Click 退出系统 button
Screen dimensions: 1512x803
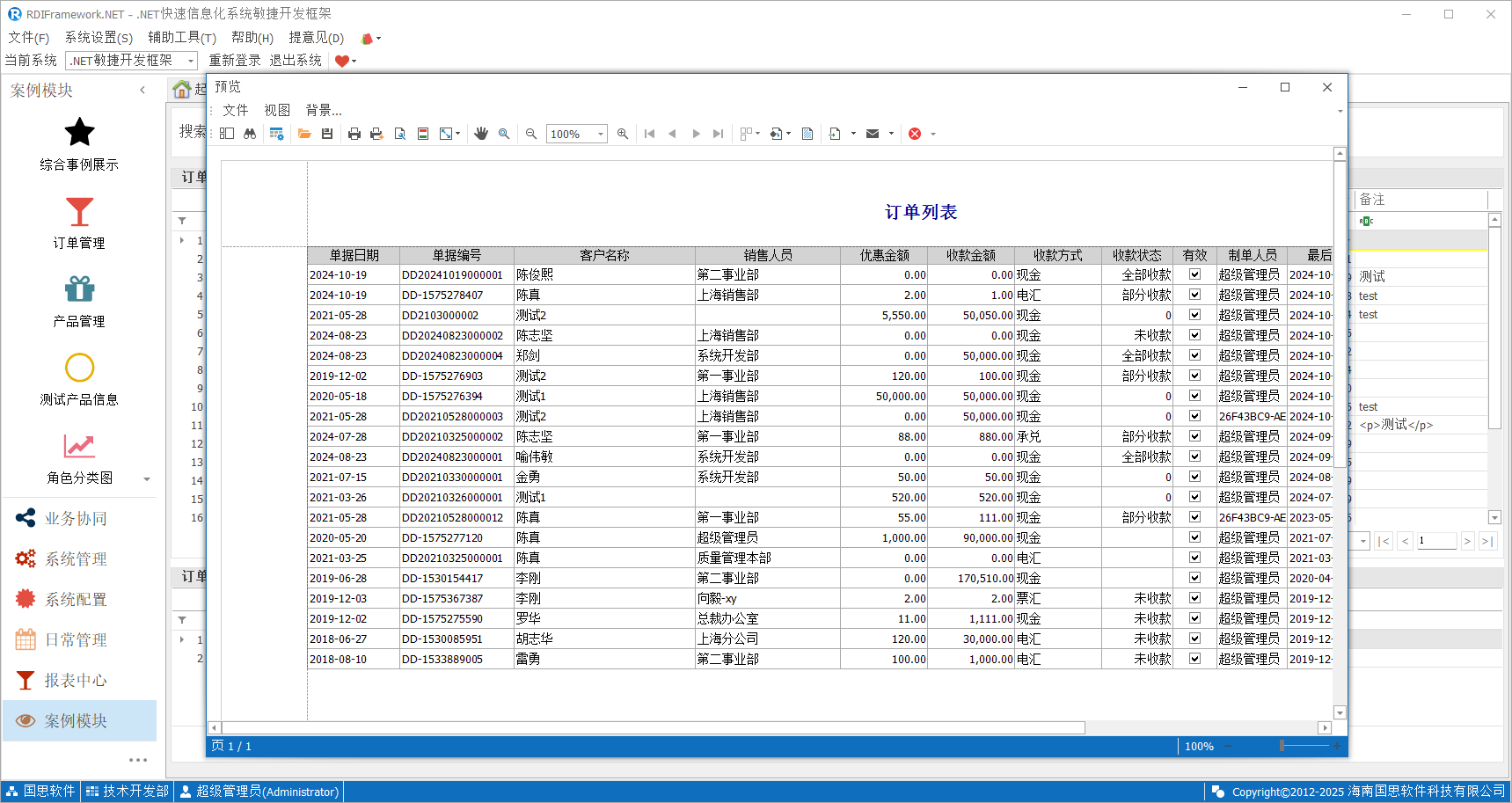pos(296,61)
